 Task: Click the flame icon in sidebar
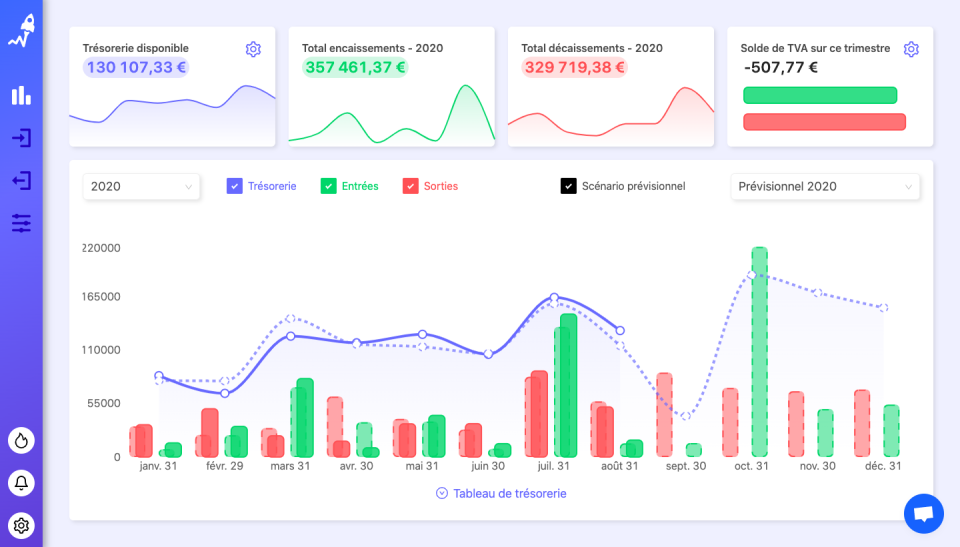tap(21, 440)
